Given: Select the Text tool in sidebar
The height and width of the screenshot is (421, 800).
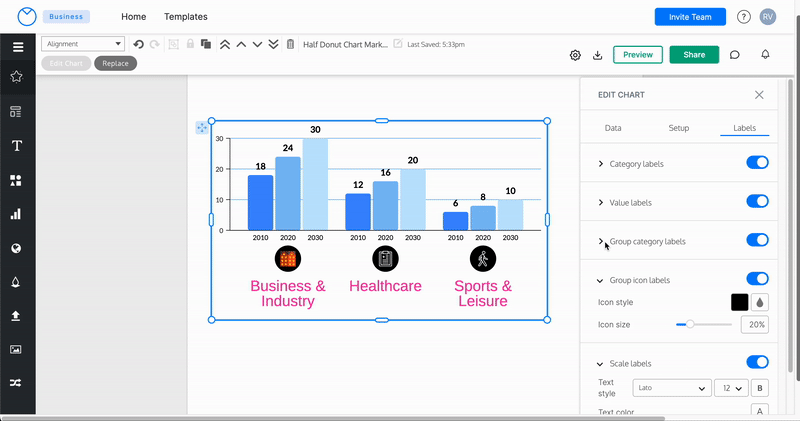Looking at the screenshot, I should pyautogui.click(x=17, y=146).
